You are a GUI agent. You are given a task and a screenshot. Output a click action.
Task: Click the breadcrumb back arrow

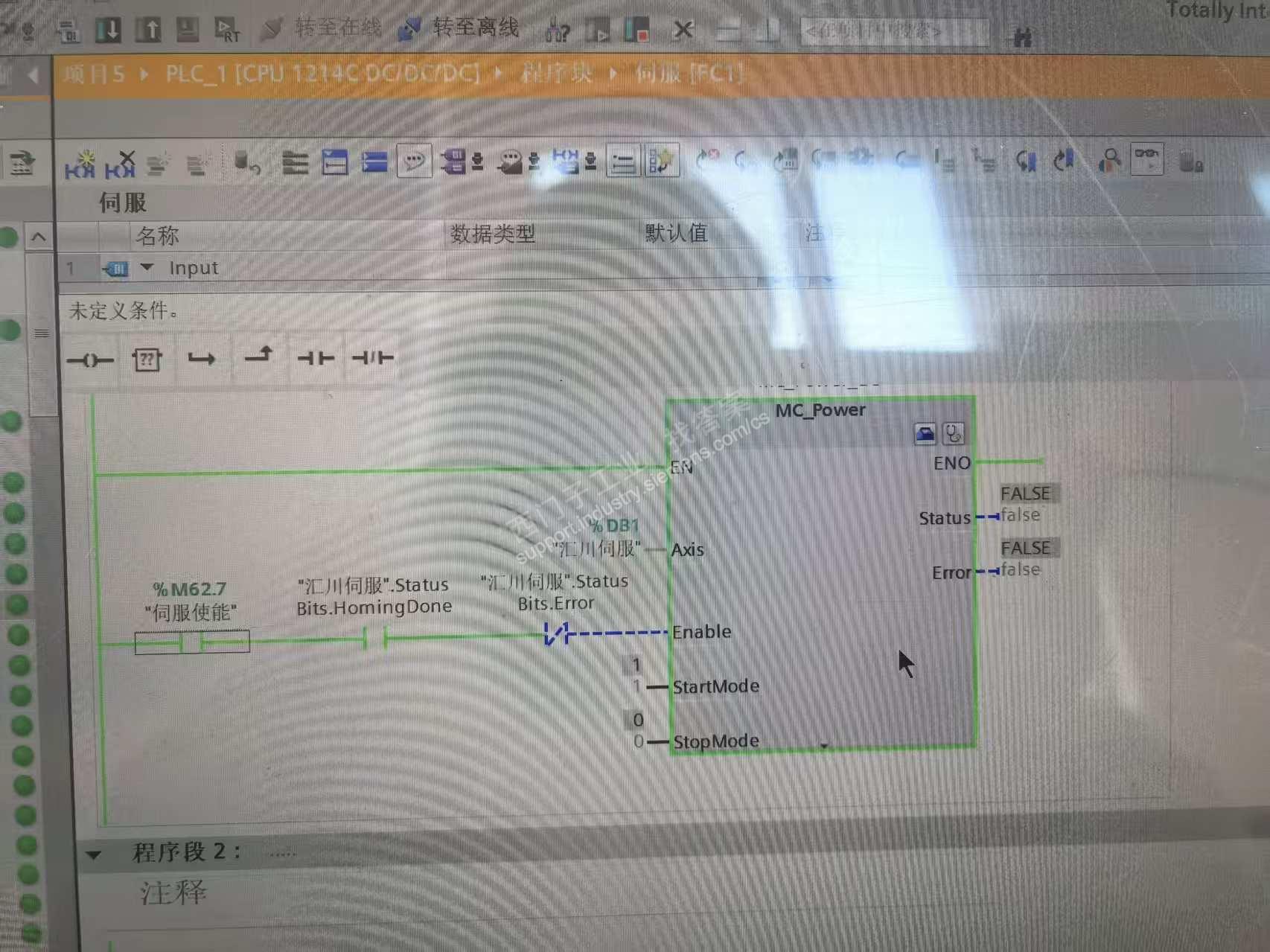(x=33, y=75)
